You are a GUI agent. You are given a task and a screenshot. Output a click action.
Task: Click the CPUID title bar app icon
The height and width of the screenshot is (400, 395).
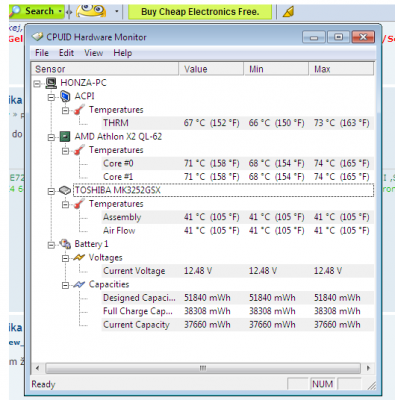click(37, 37)
